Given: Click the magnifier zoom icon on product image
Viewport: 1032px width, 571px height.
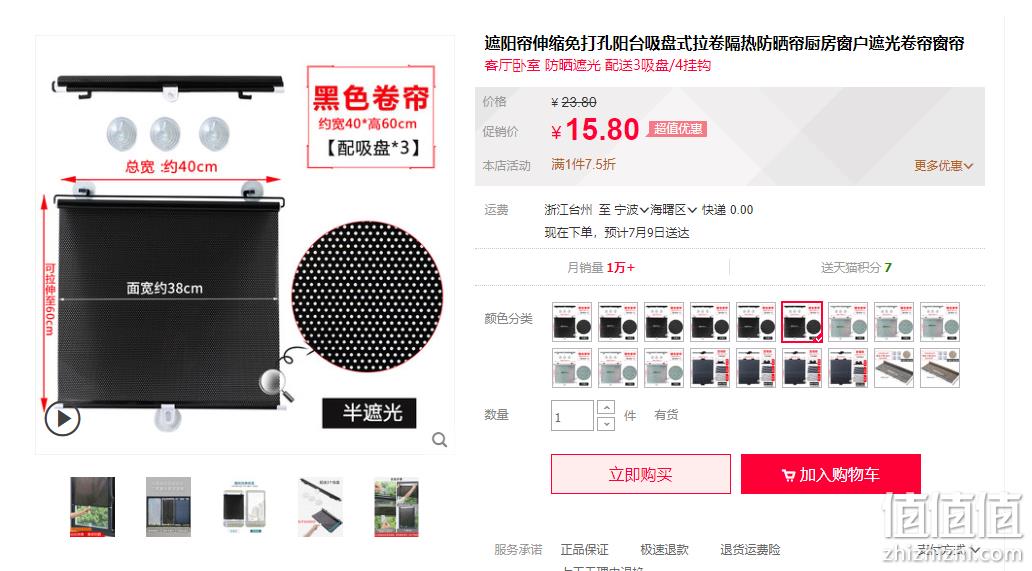Looking at the screenshot, I should (440, 439).
